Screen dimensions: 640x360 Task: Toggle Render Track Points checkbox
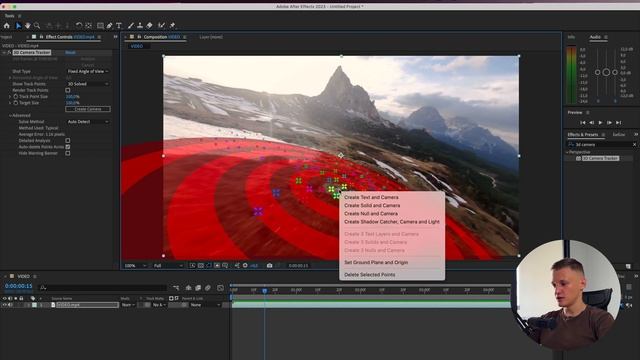(68, 90)
